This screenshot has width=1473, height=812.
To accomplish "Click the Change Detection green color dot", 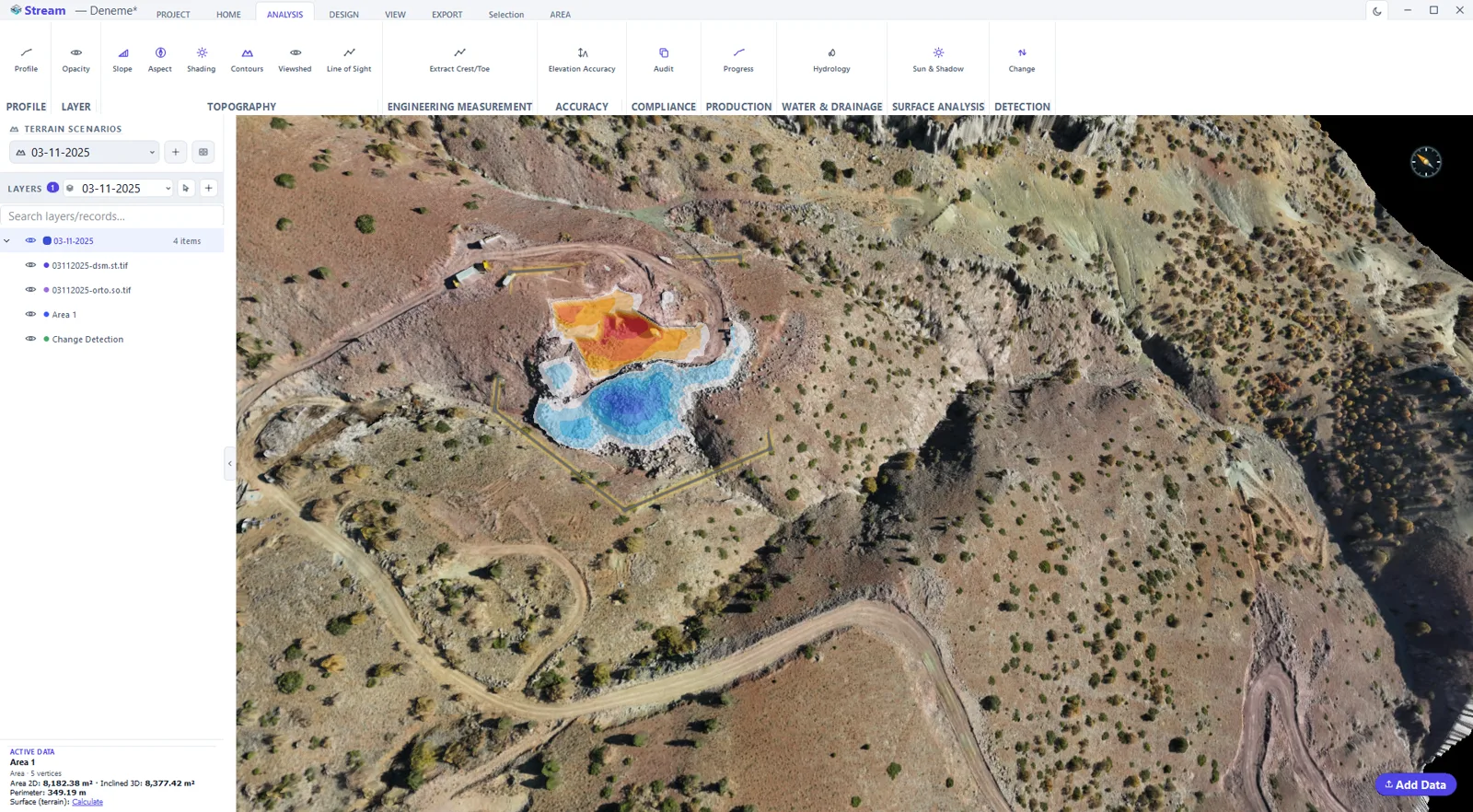I will pos(46,339).
